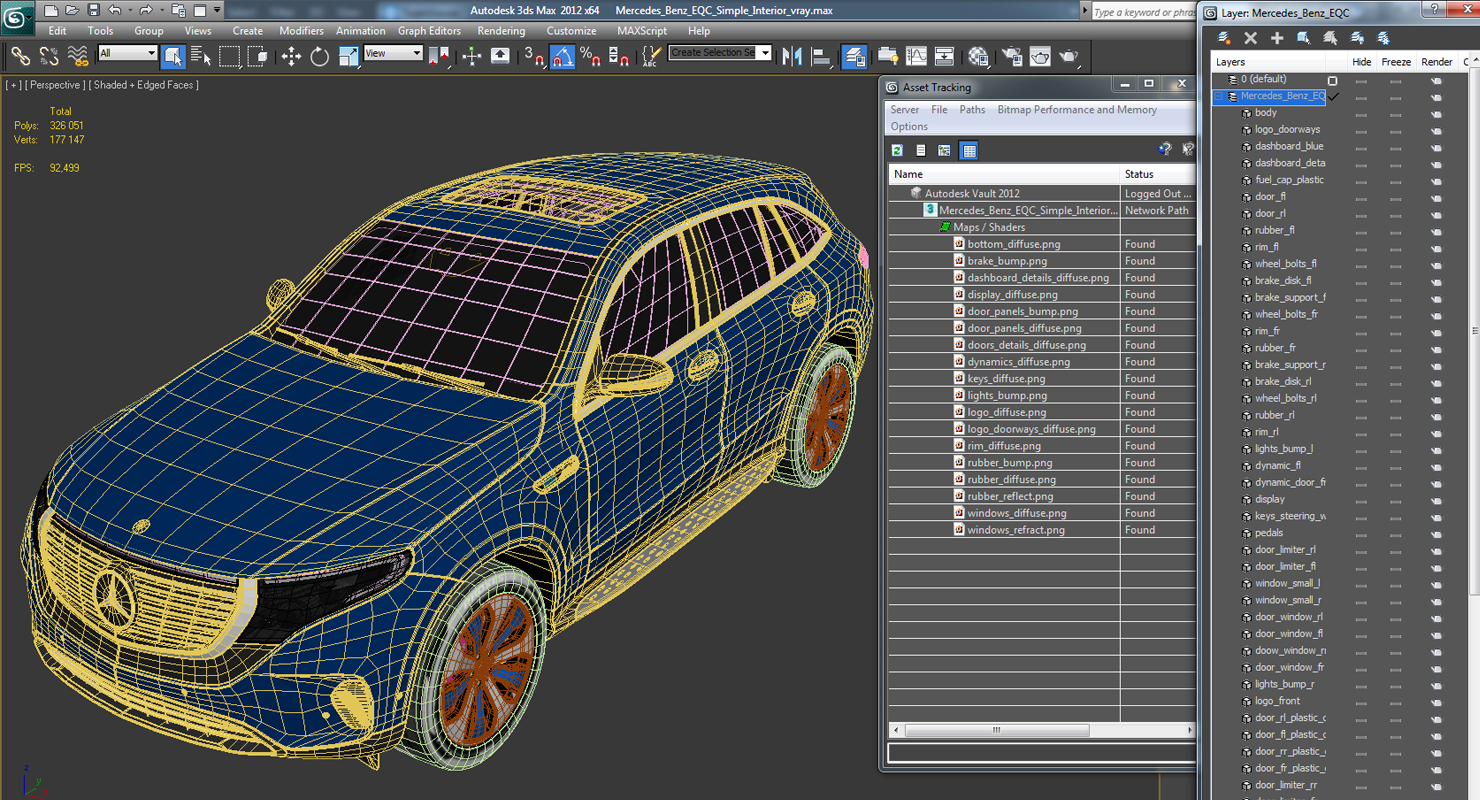Activate the Select Object tool
The image size is (1480, 800).
coord(172,56)
